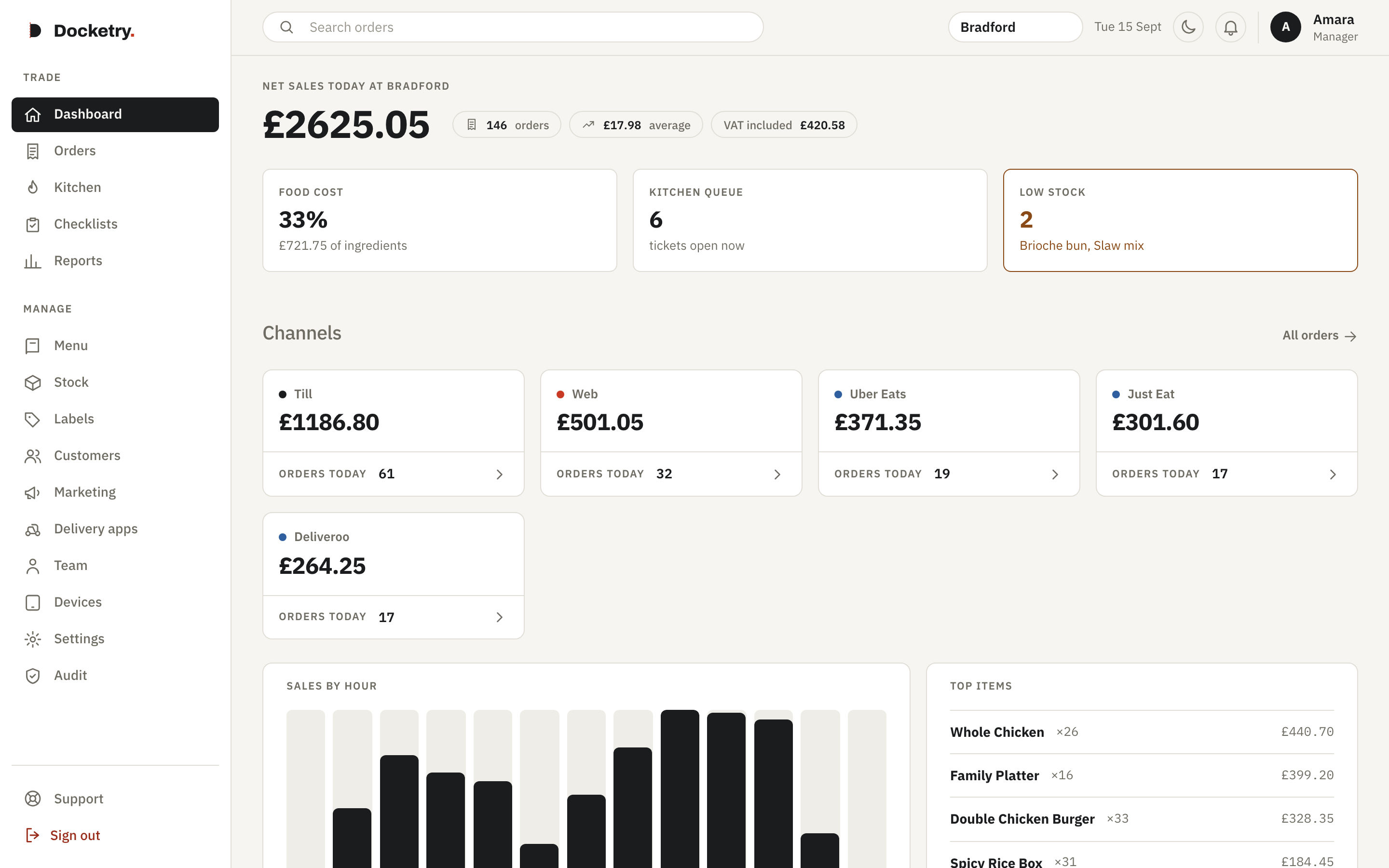Click the Marketing megaphone icon
Screen dimensions: 1389x868
pyautogui.click(x=33, y=492)
